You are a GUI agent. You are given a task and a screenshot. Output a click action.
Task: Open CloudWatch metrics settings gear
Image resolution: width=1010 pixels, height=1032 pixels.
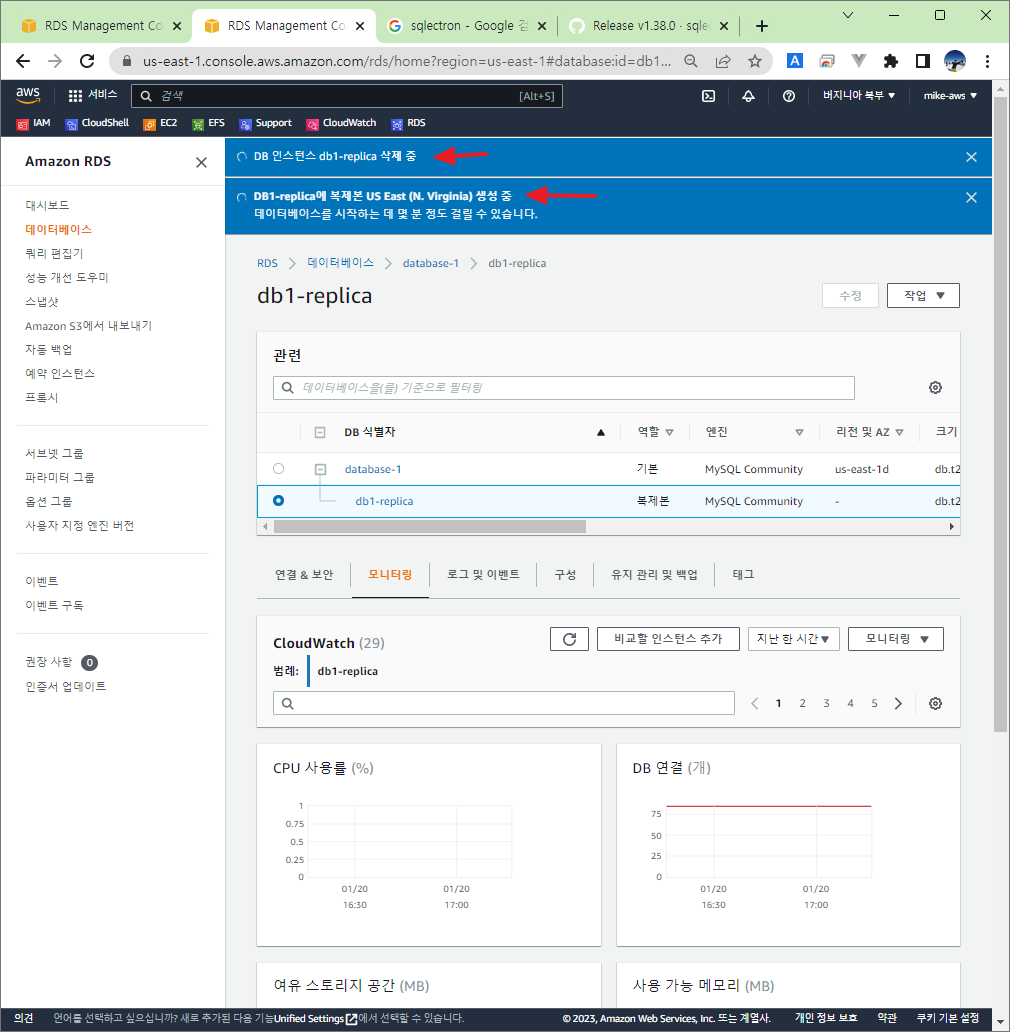coord(935,704)
